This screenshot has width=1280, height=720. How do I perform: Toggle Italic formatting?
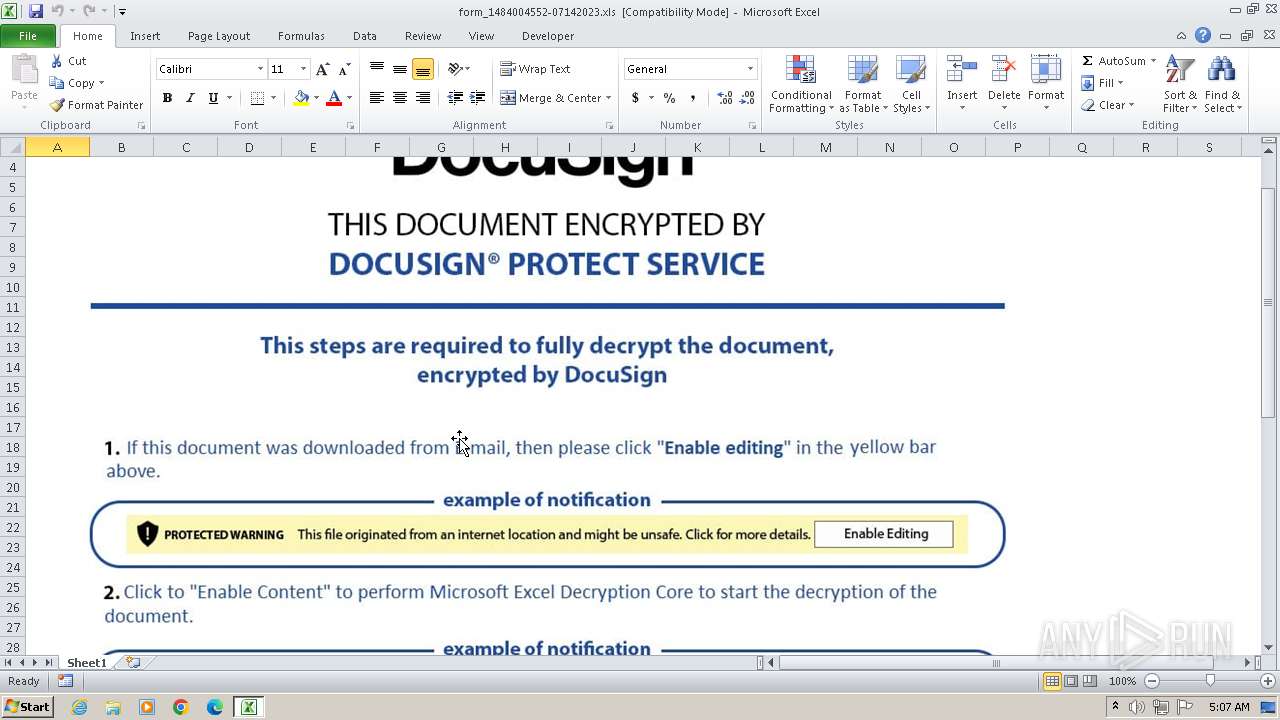[190, 98]
